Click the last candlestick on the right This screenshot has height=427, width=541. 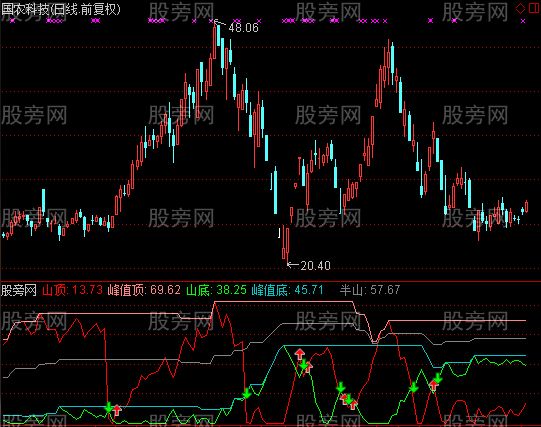[527, 206]
